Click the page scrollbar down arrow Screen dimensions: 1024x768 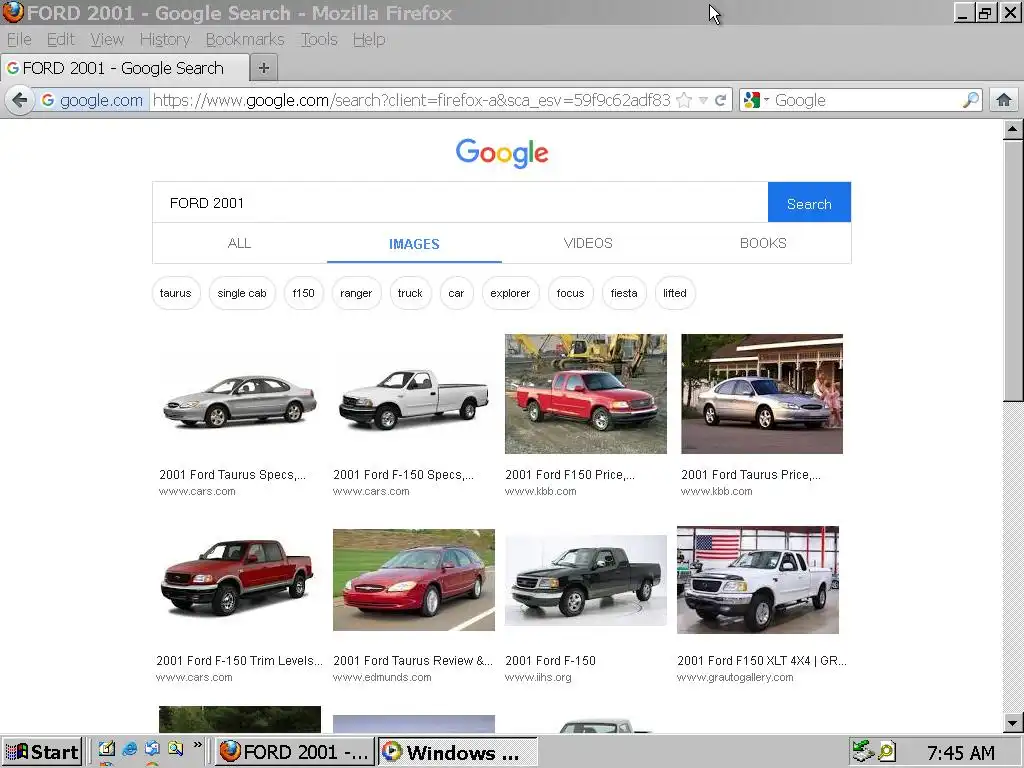point(1013,722)
